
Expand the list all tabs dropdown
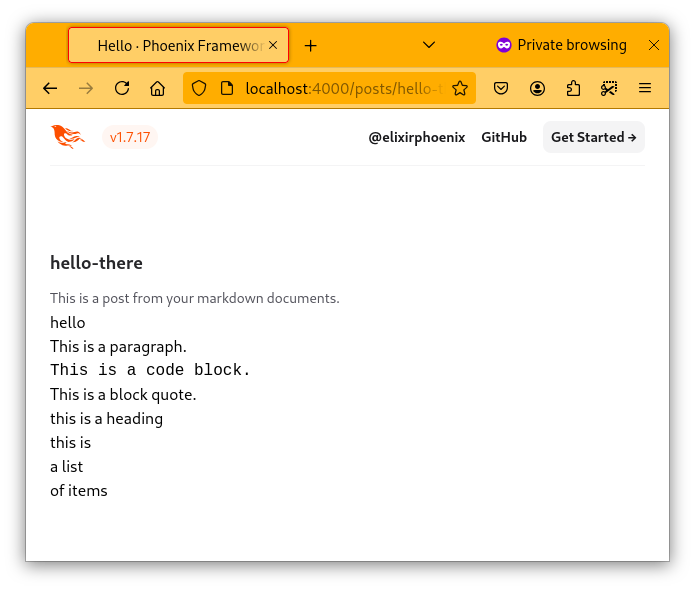click(x=429, y=45)
